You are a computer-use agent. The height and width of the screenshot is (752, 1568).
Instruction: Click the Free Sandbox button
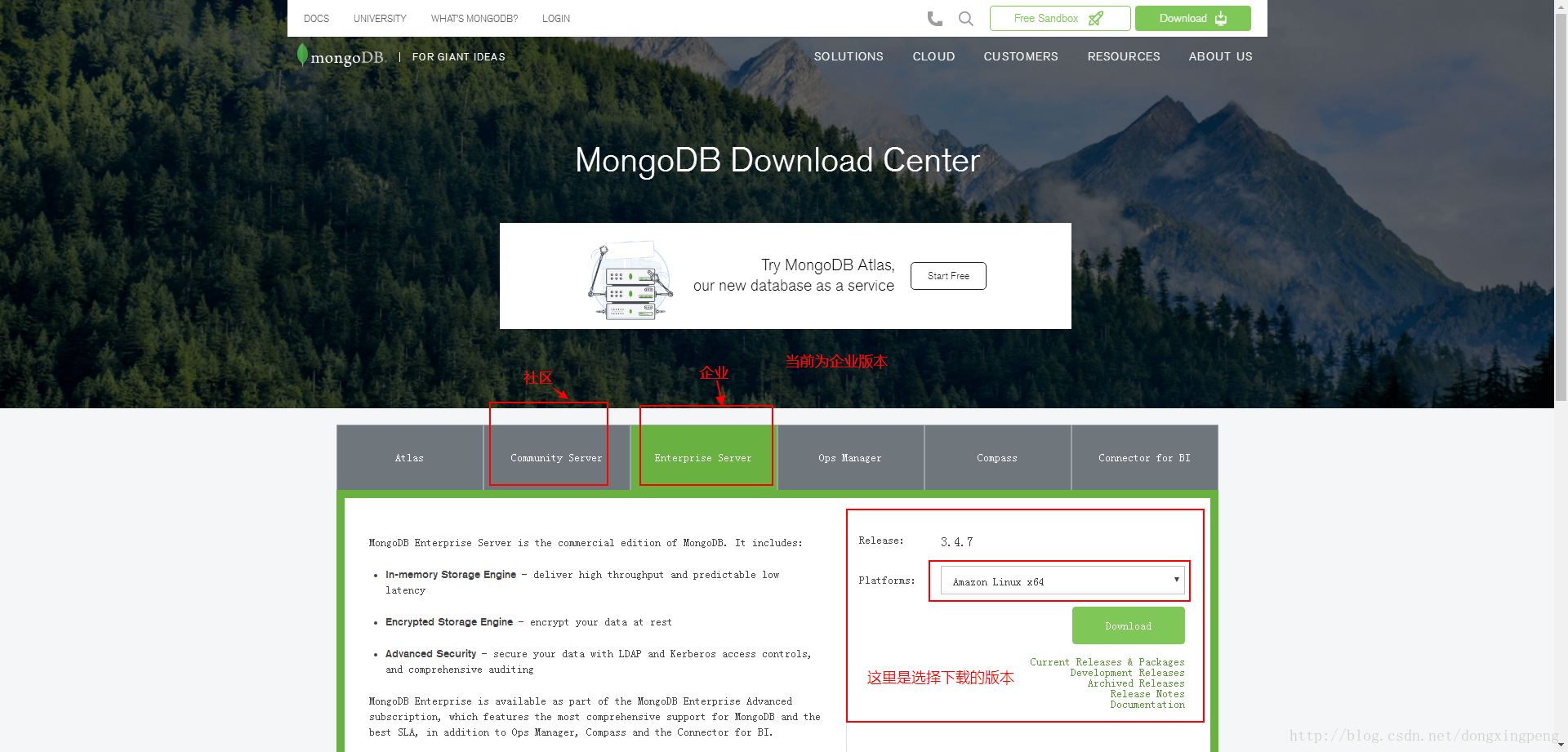[1060, 18]
